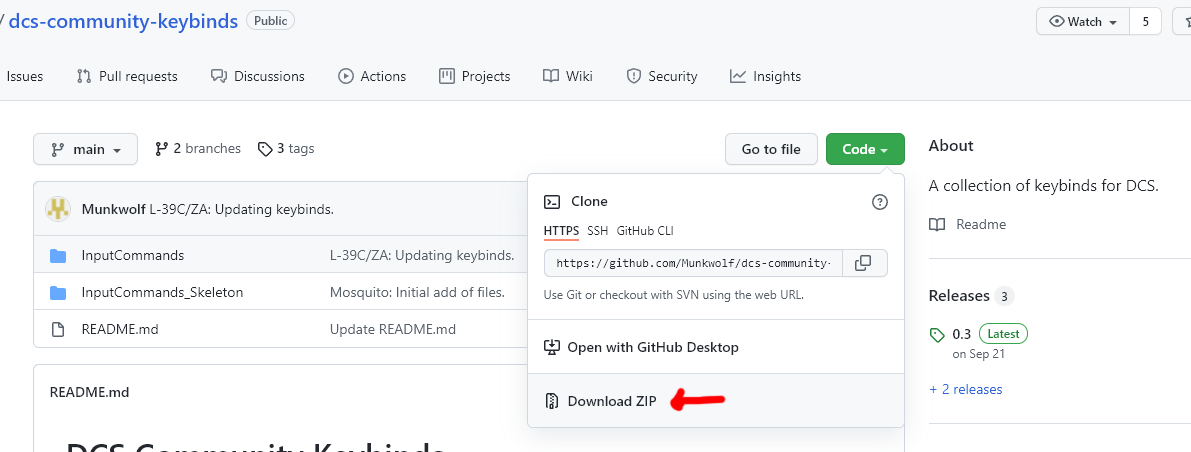Click the Download ZIP file icon

552,401
